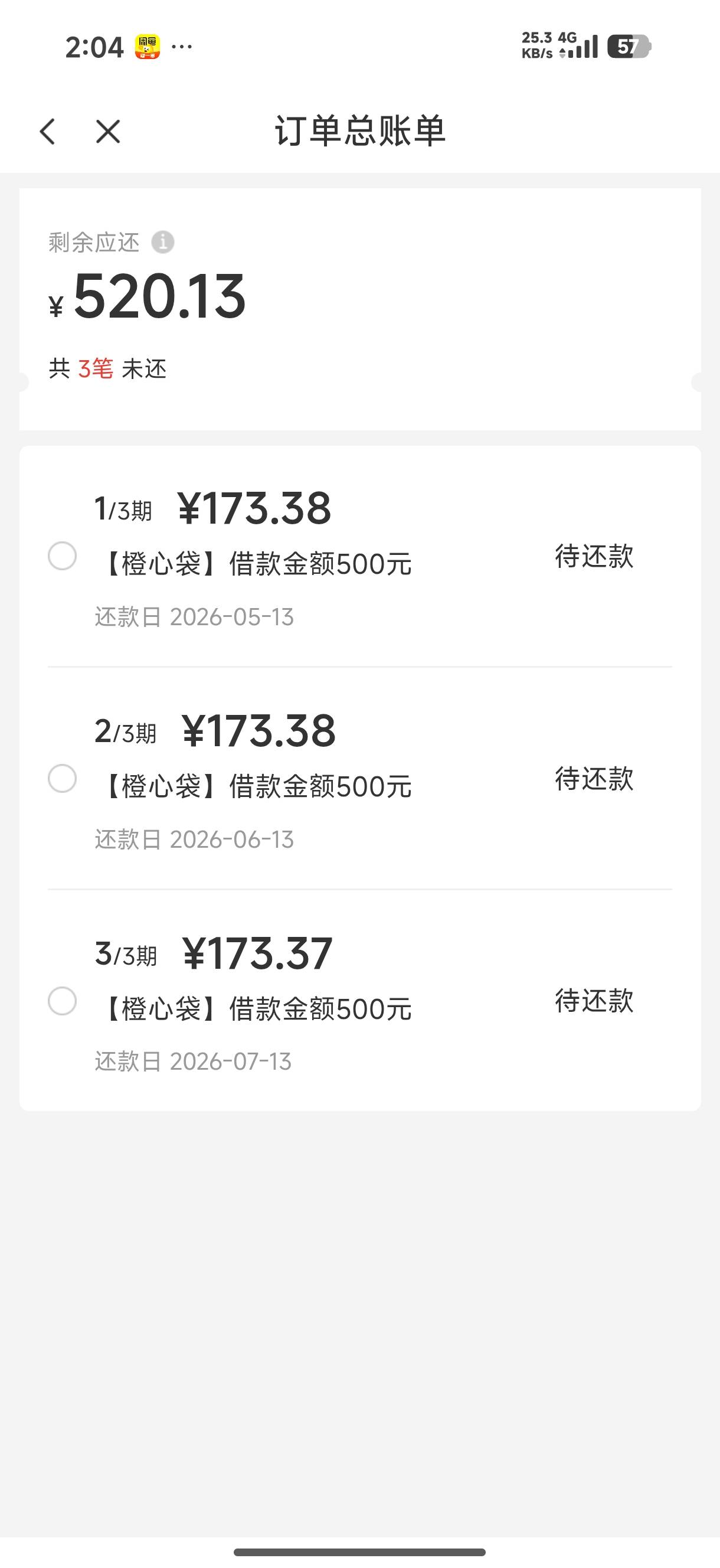Tap the clock time in status bar
720x1568 pixels.
(x=94, y=47)
